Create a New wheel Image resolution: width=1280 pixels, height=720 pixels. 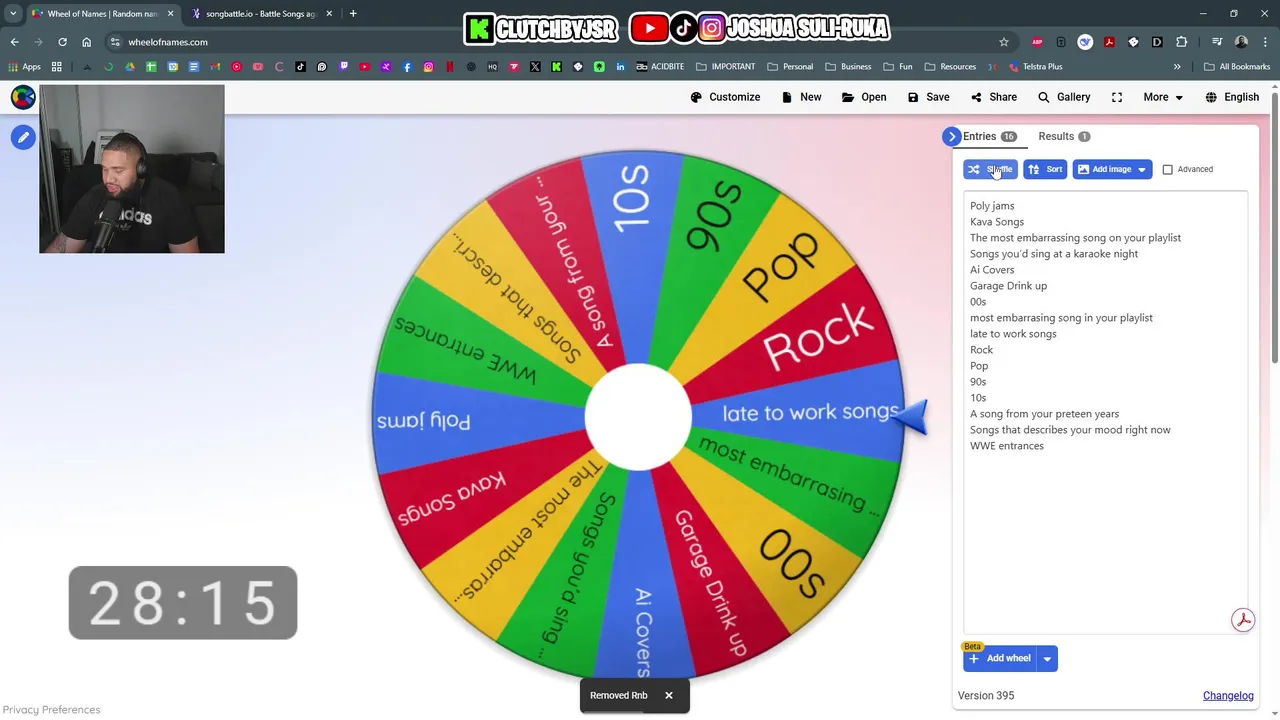tap(801, 97)
